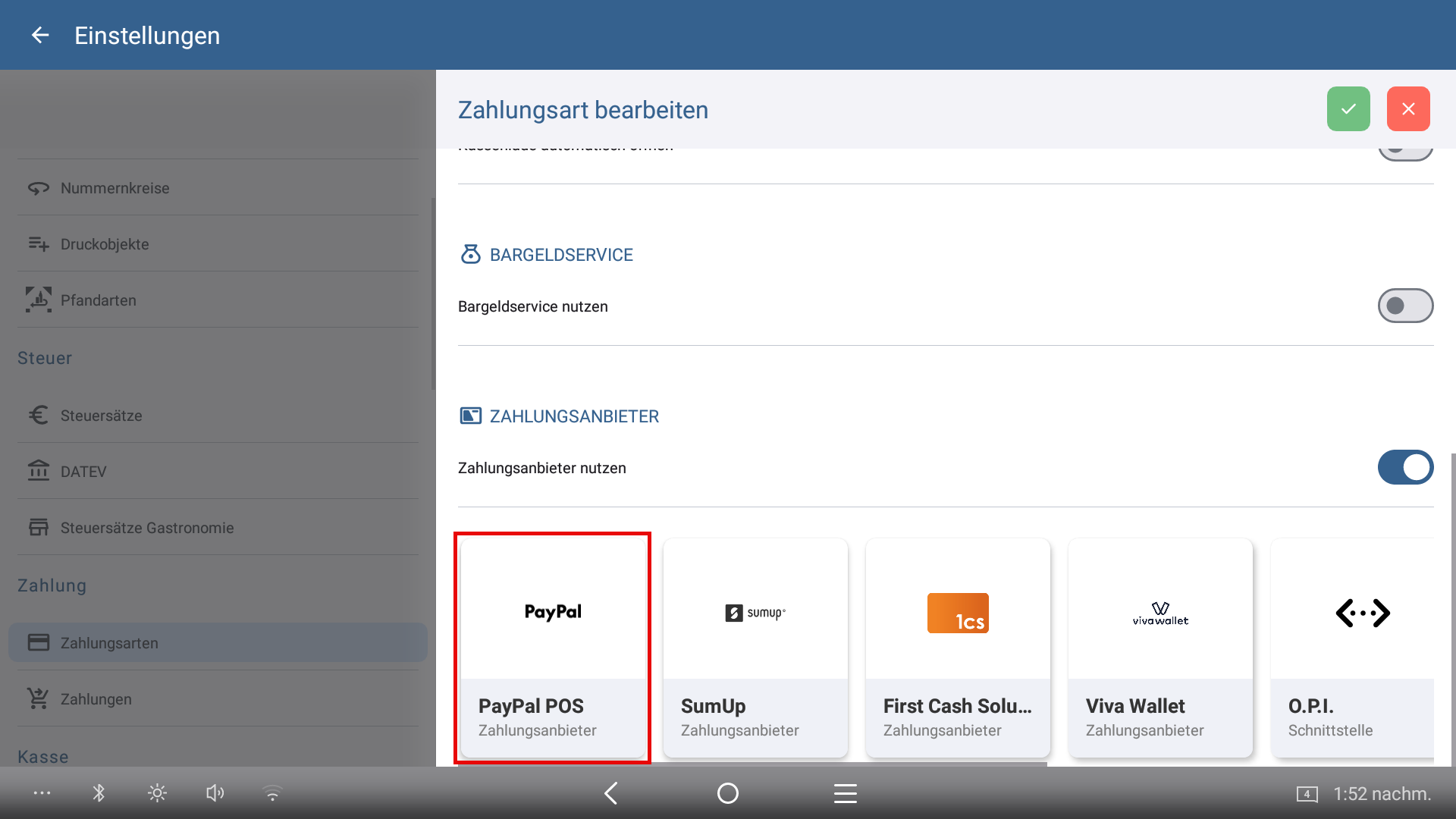
Task: Confirm changes with the green checkmark button
Action: coord(1348,109)
